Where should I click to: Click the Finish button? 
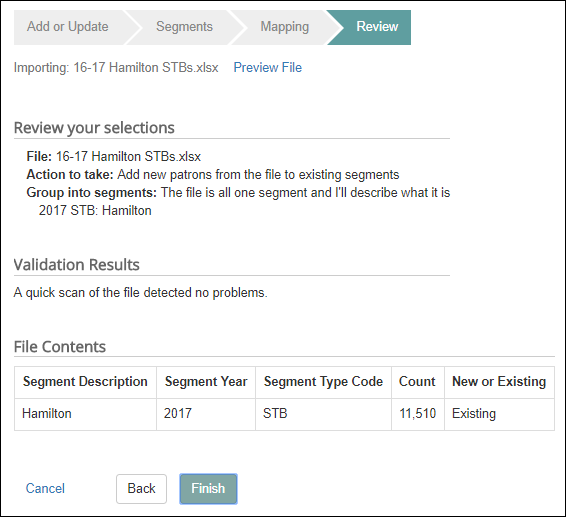[x=208, y=489]
